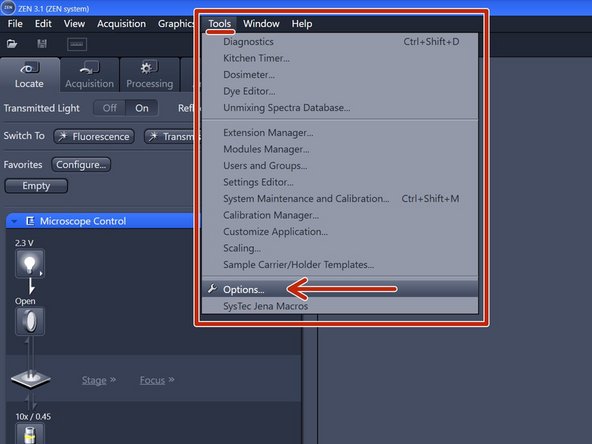Switch Transmitted Light to On

click(142, 108)
